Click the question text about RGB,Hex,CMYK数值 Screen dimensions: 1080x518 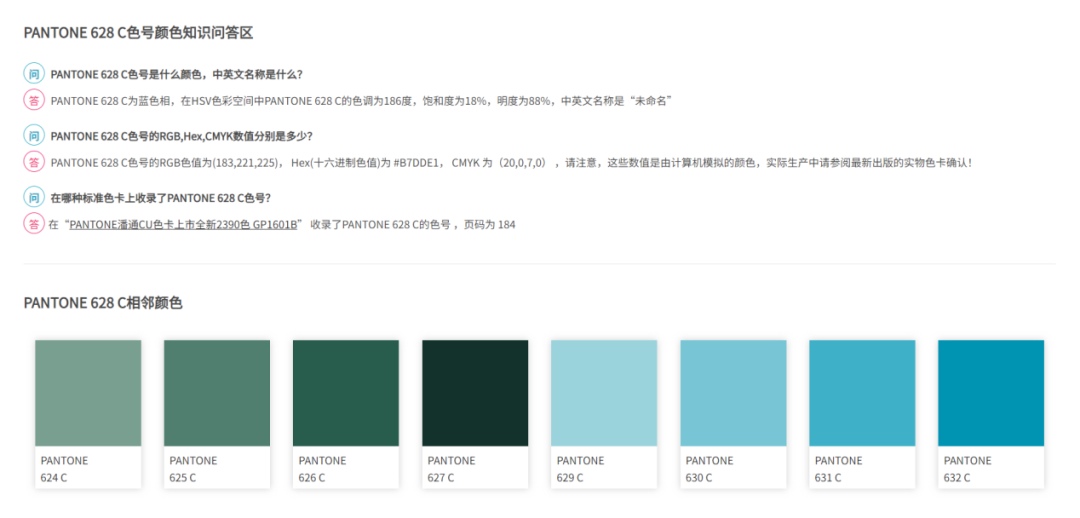pyautogui.click(x=188, y=136)
